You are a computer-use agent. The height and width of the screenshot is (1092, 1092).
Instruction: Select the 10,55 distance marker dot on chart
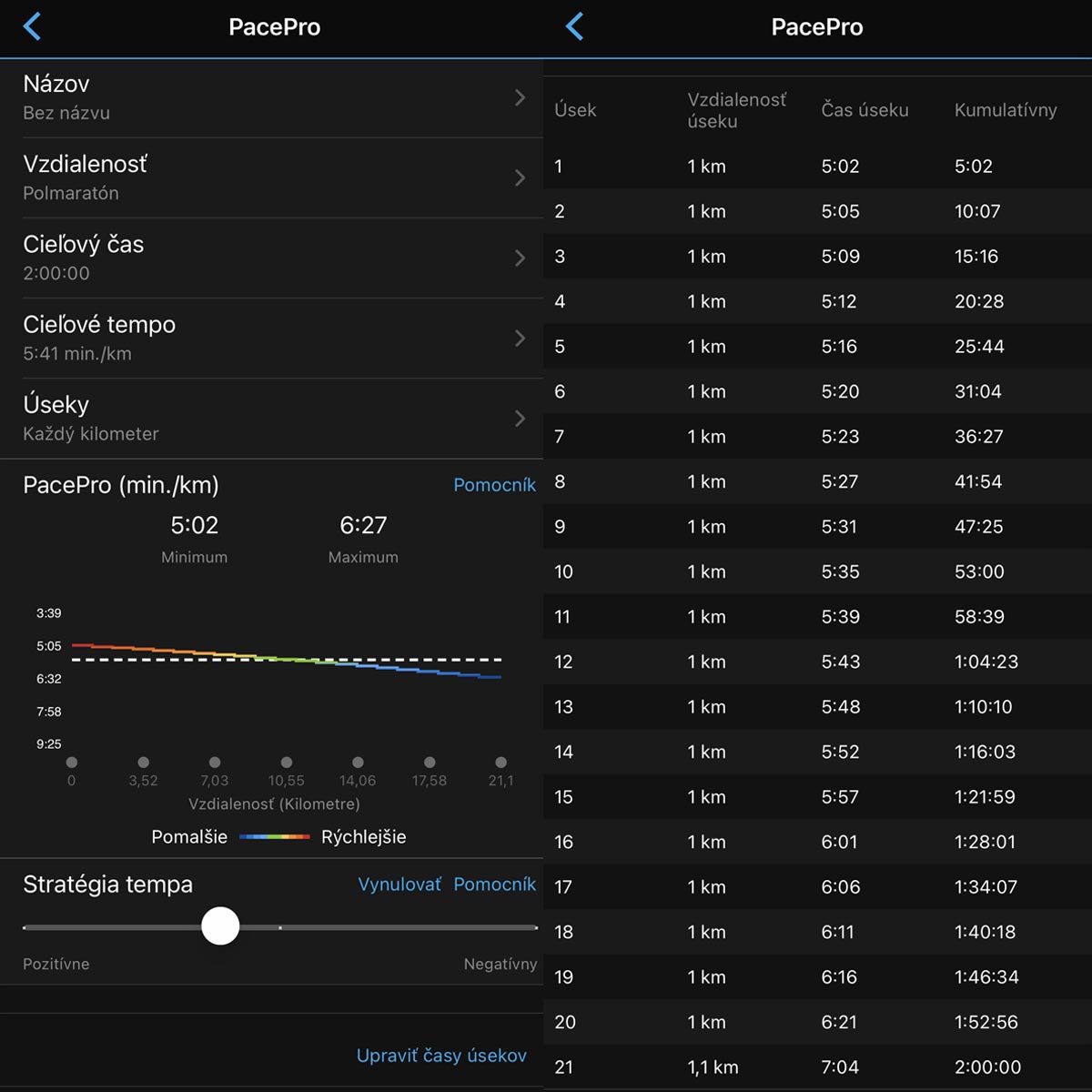click(287, 763)
